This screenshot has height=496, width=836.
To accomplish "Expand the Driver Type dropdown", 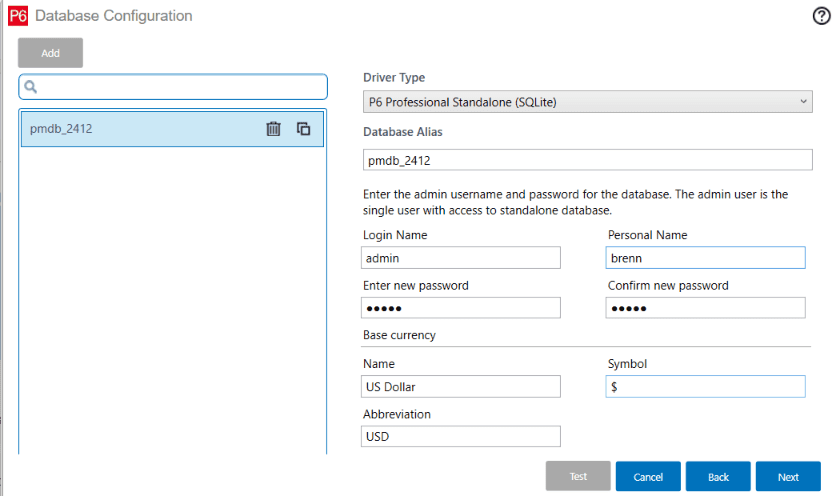I will 587,101.
